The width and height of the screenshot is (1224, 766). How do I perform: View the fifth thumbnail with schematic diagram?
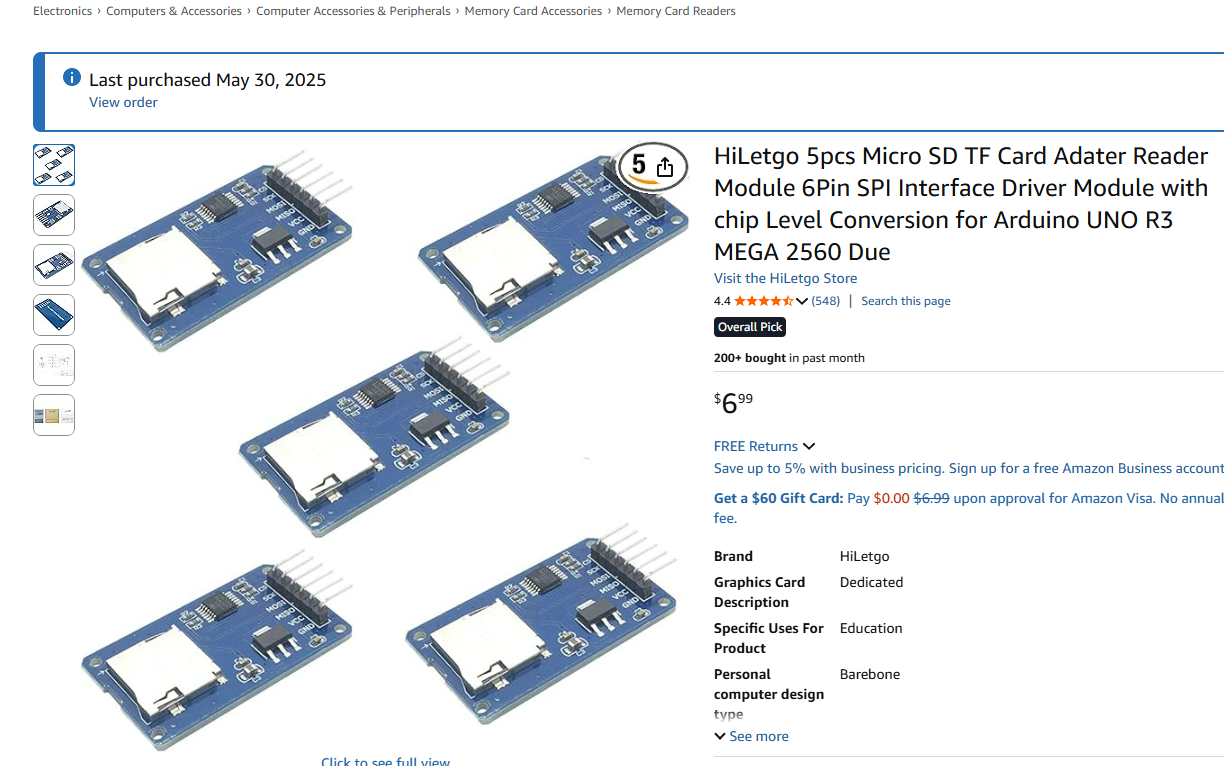click(54, 365)
